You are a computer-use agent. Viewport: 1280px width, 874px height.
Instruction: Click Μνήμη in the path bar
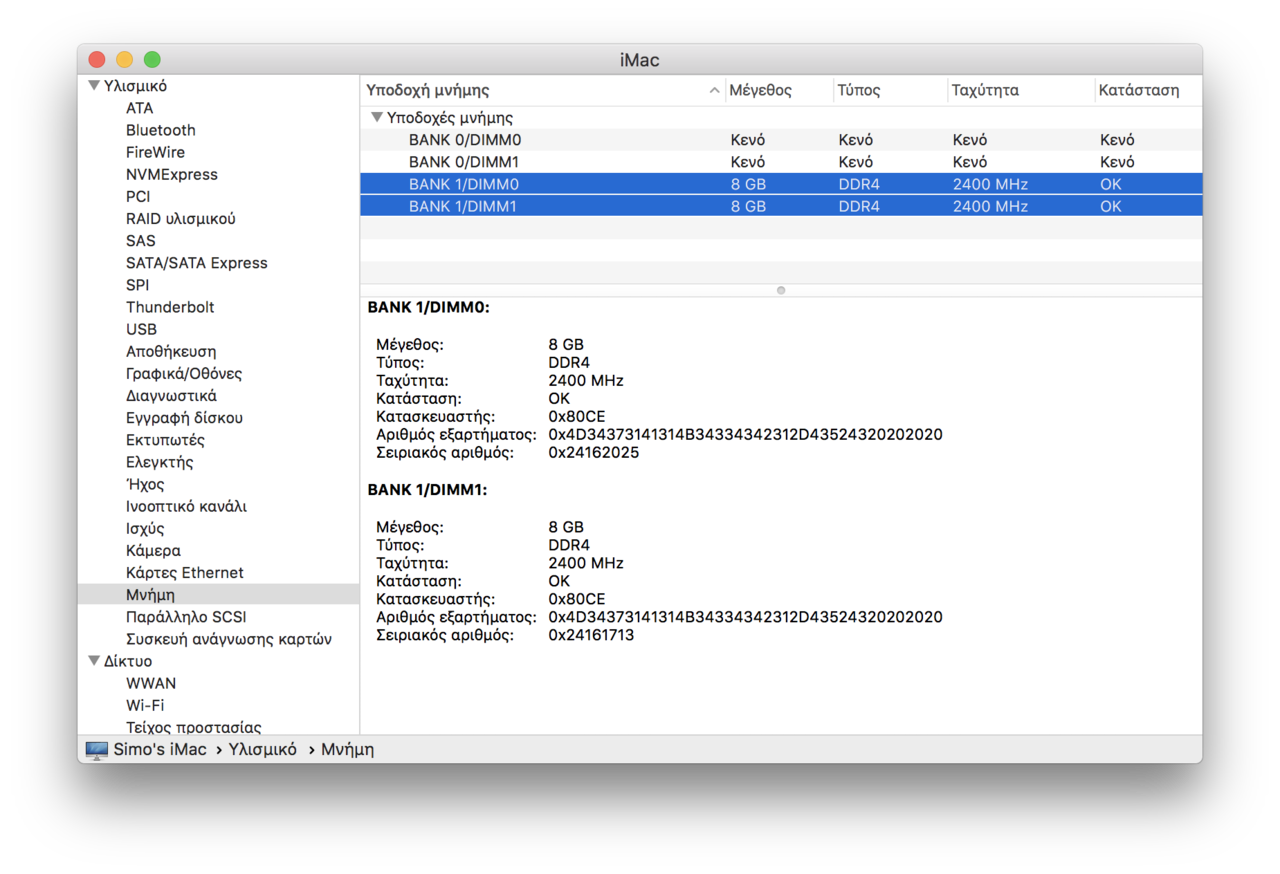tap(347, 749)
